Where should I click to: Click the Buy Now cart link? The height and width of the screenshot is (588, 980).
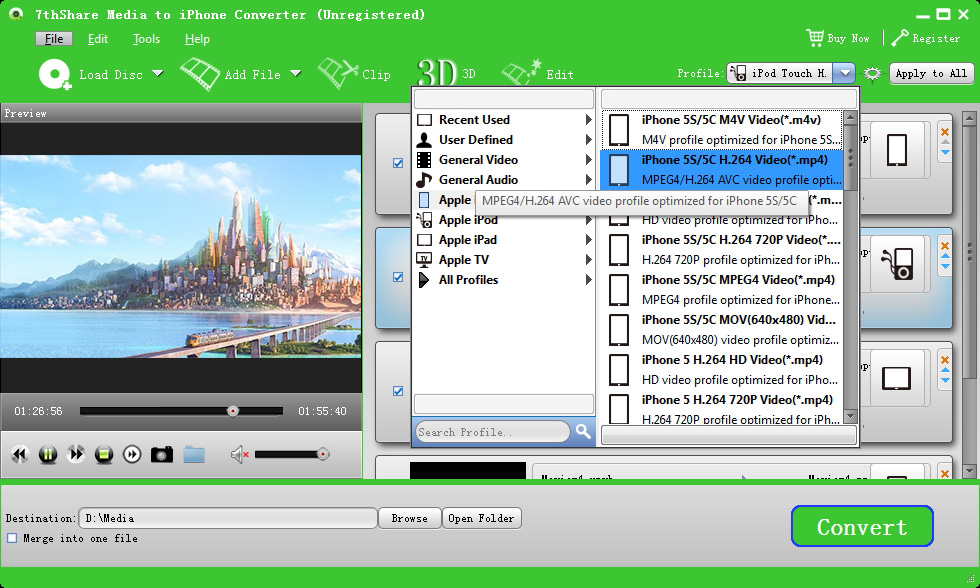[838, 38]
